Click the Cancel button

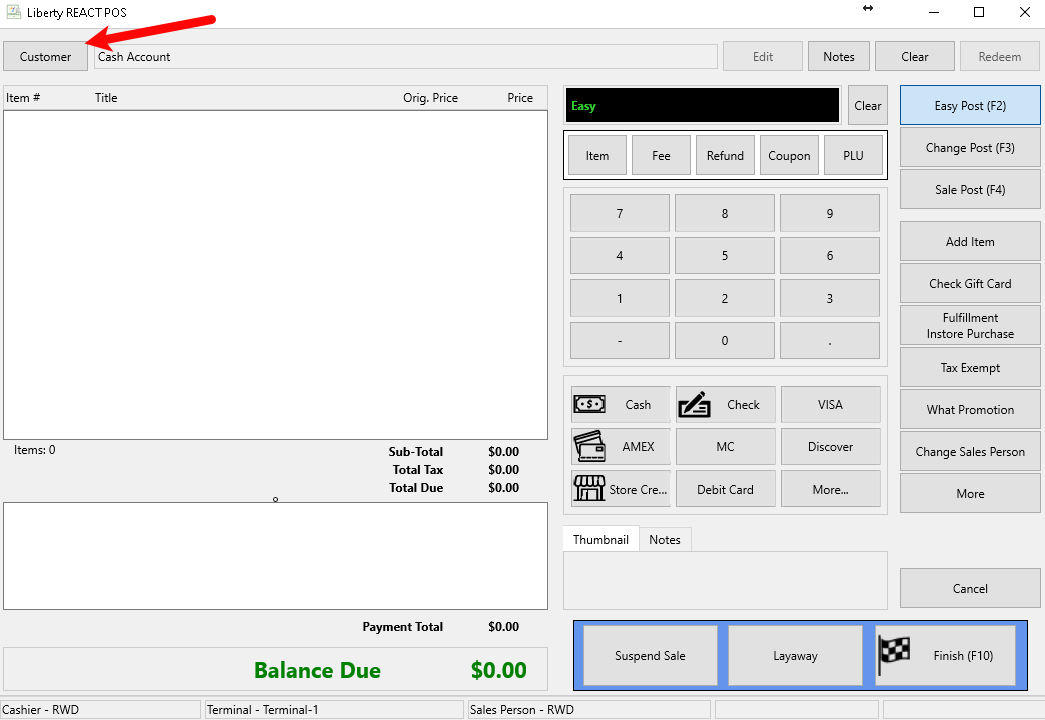click(970, 588)
